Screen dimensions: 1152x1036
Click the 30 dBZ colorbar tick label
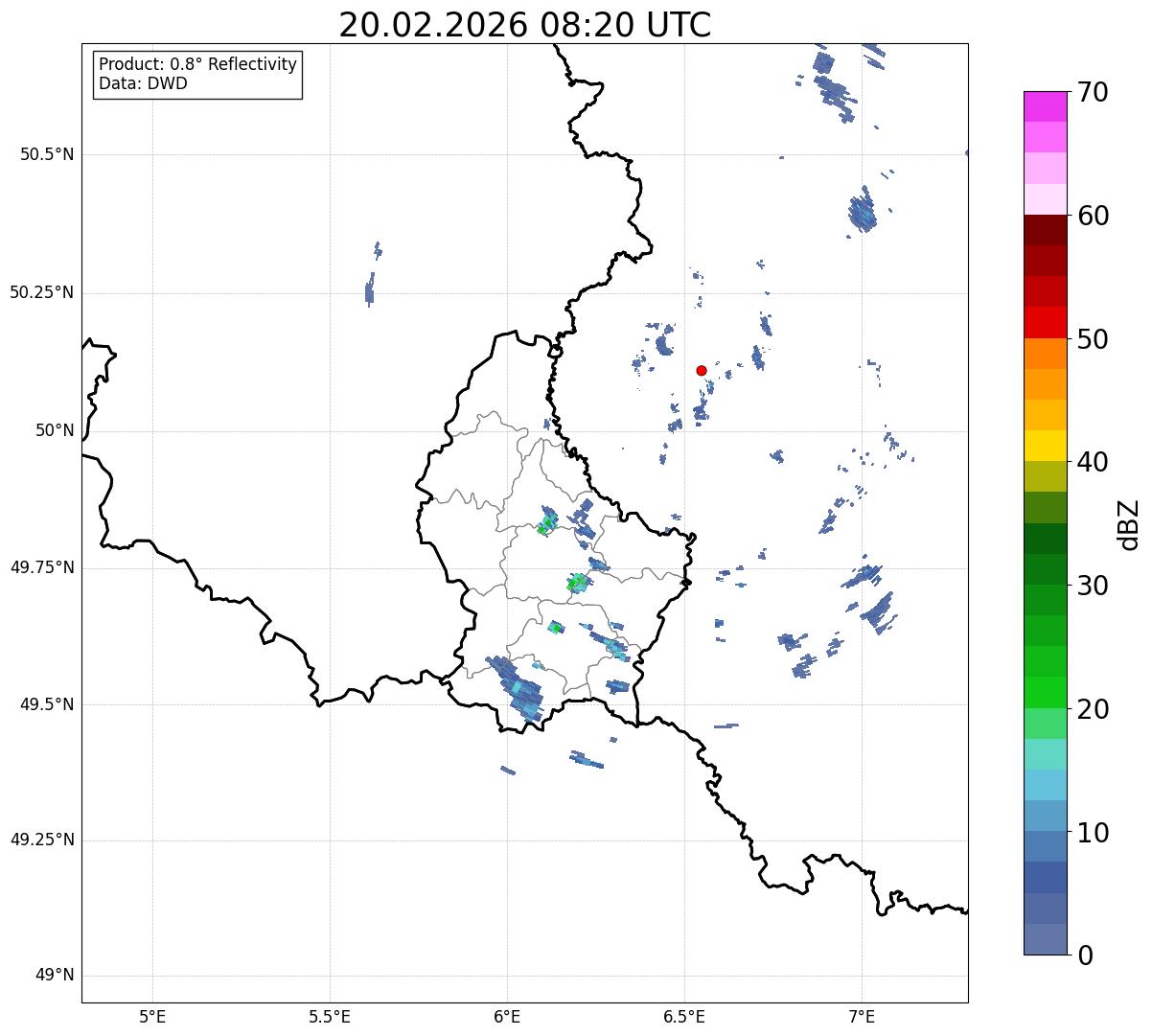[1094, 585]
